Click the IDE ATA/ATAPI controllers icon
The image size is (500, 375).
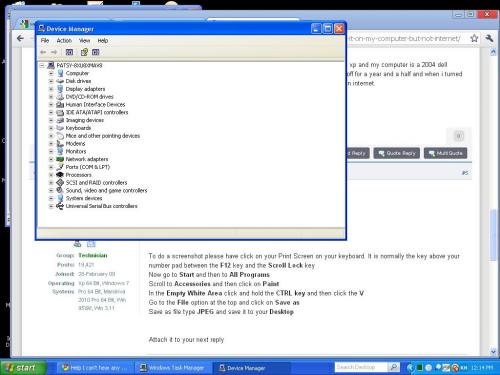(60, 112)
